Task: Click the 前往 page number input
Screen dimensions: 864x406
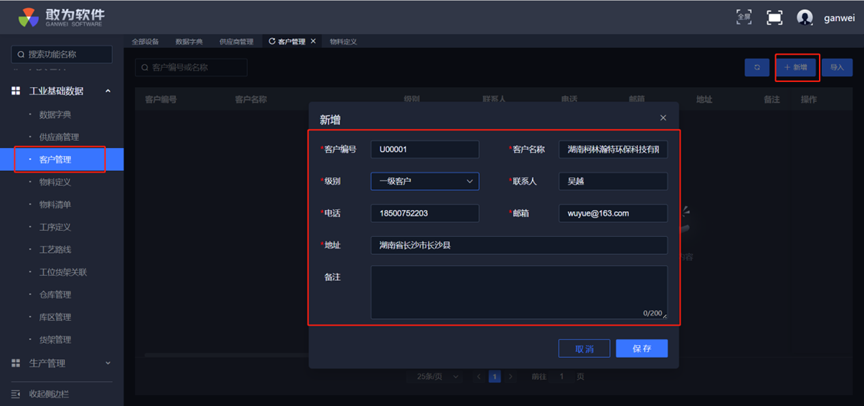Action: pyautogui.click(x=561, y=377)
